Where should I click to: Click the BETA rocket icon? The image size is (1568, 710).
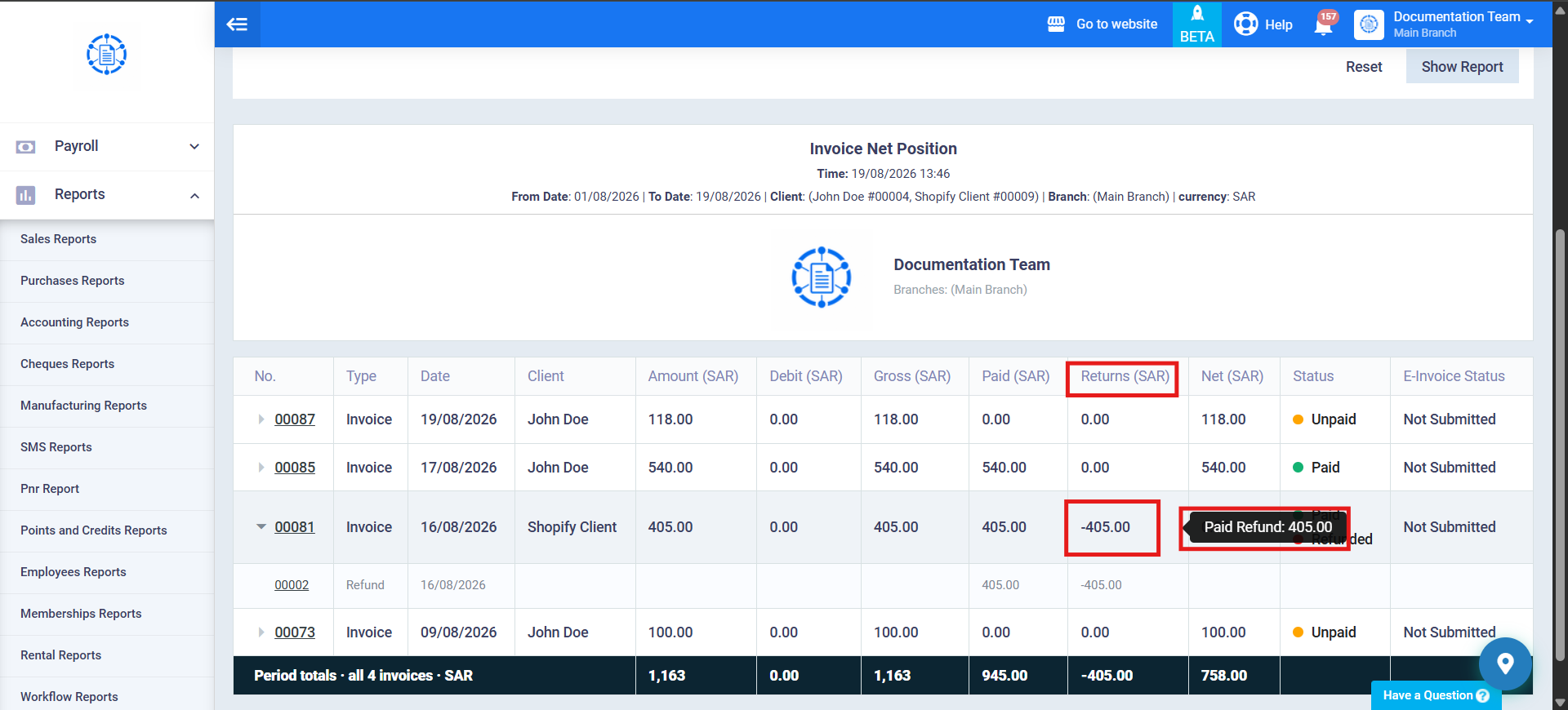pos(1196,14)
